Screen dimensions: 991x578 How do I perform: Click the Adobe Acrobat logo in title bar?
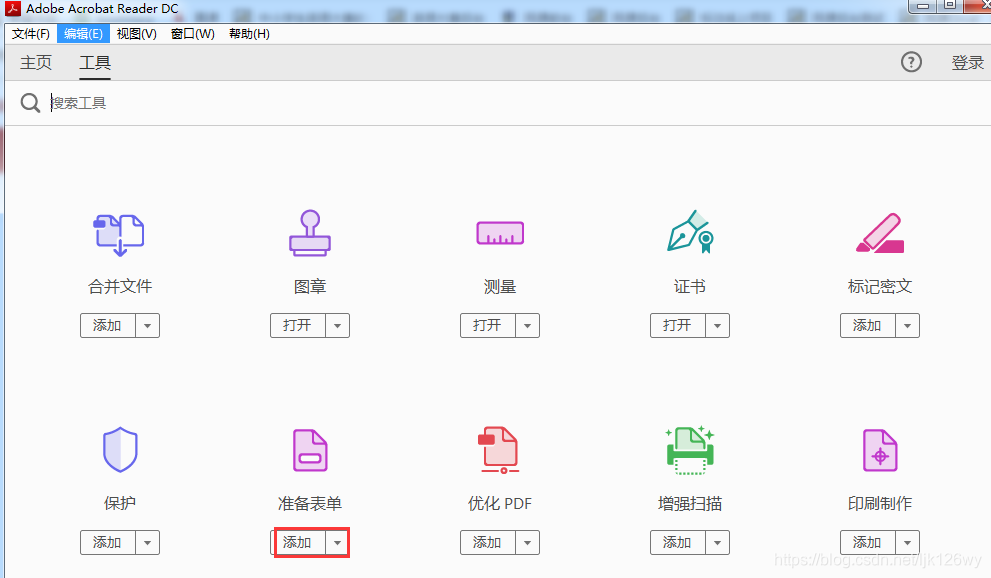(13, 8)
